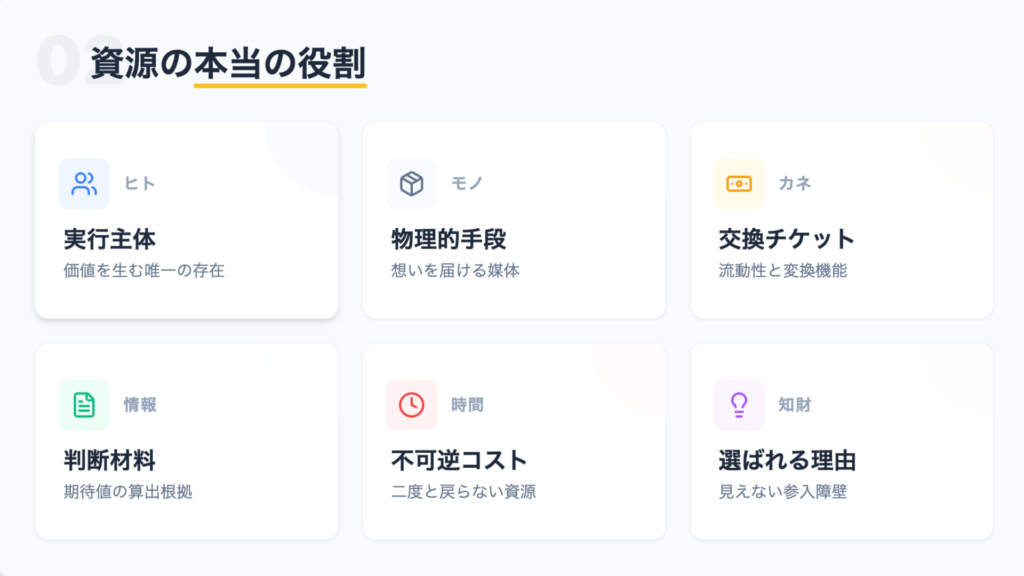Select the 選ばれる理由 card heading
The width and height of the screenshot is (1024, 576).
coord(786,461)
